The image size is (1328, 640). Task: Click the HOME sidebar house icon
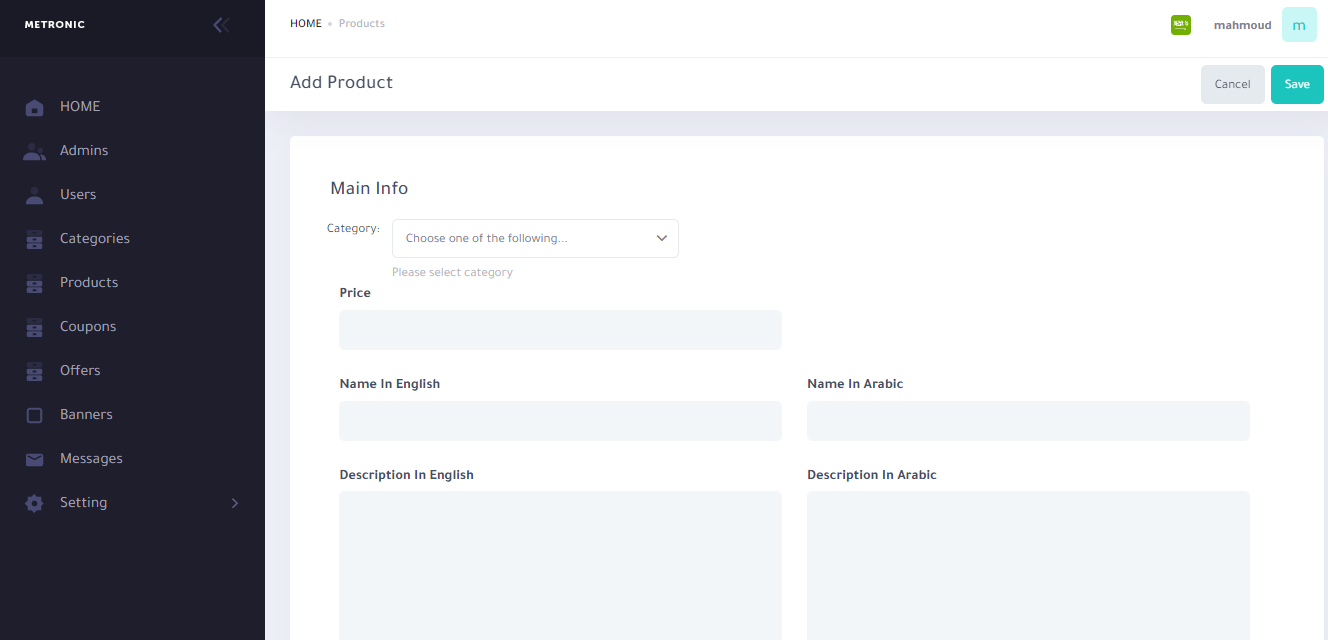(x=34, y=107)
